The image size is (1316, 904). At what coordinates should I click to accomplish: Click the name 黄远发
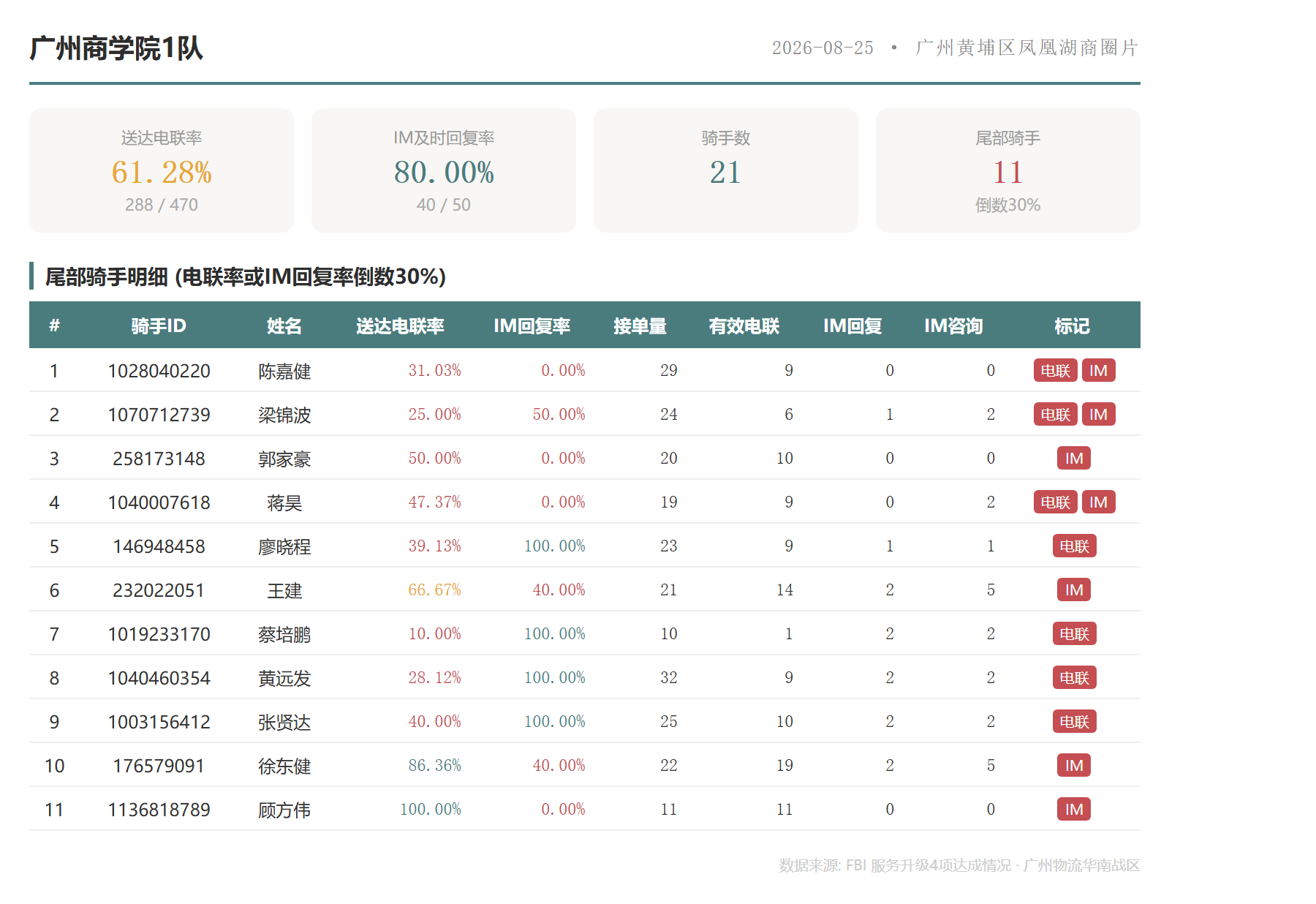point(284,679)
